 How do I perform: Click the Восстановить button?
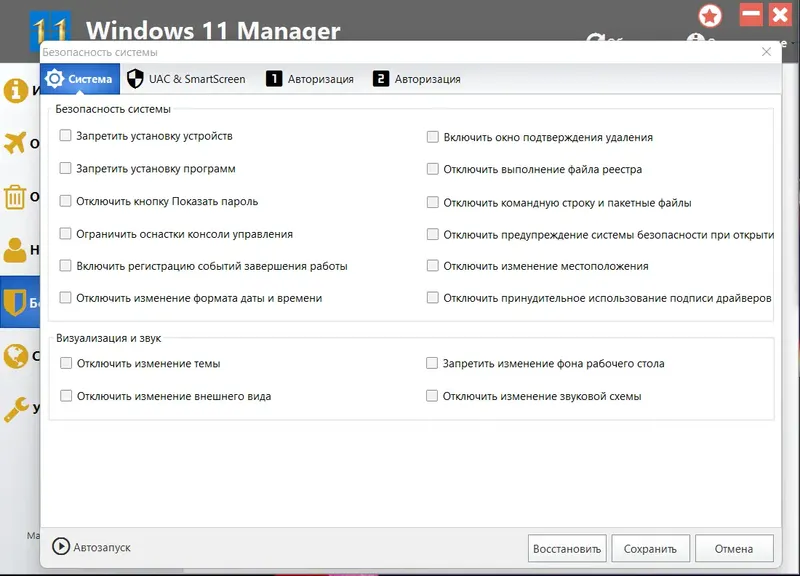tap(567, 548)
